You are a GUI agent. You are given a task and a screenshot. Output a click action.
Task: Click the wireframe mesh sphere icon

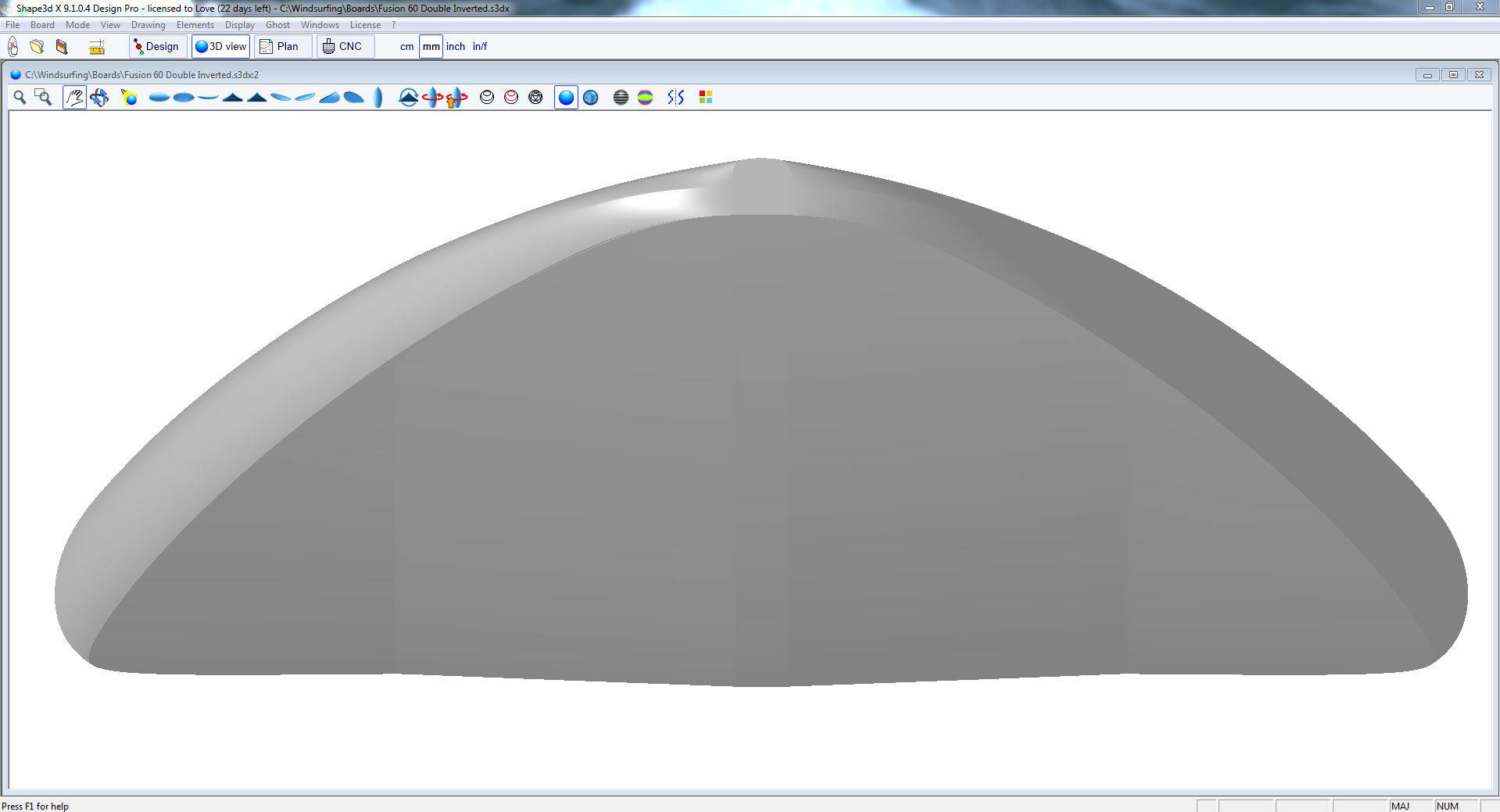click(535, 98)
